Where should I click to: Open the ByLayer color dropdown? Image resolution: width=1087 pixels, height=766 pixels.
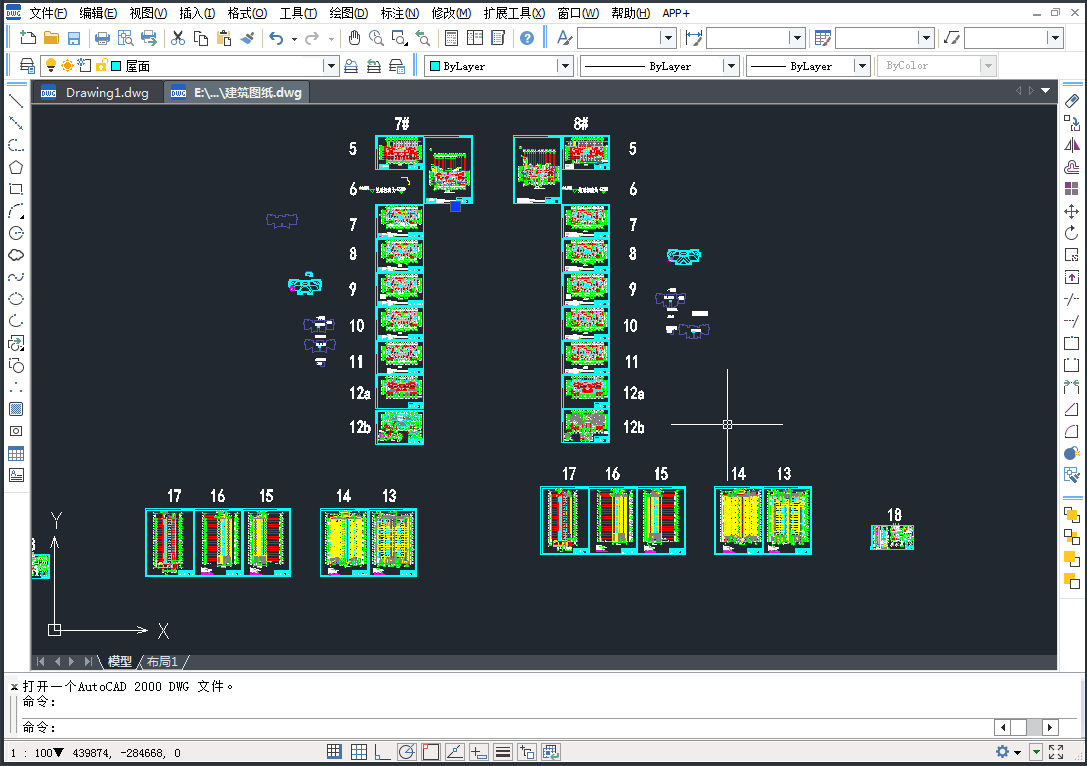click(x=565, y=66)
